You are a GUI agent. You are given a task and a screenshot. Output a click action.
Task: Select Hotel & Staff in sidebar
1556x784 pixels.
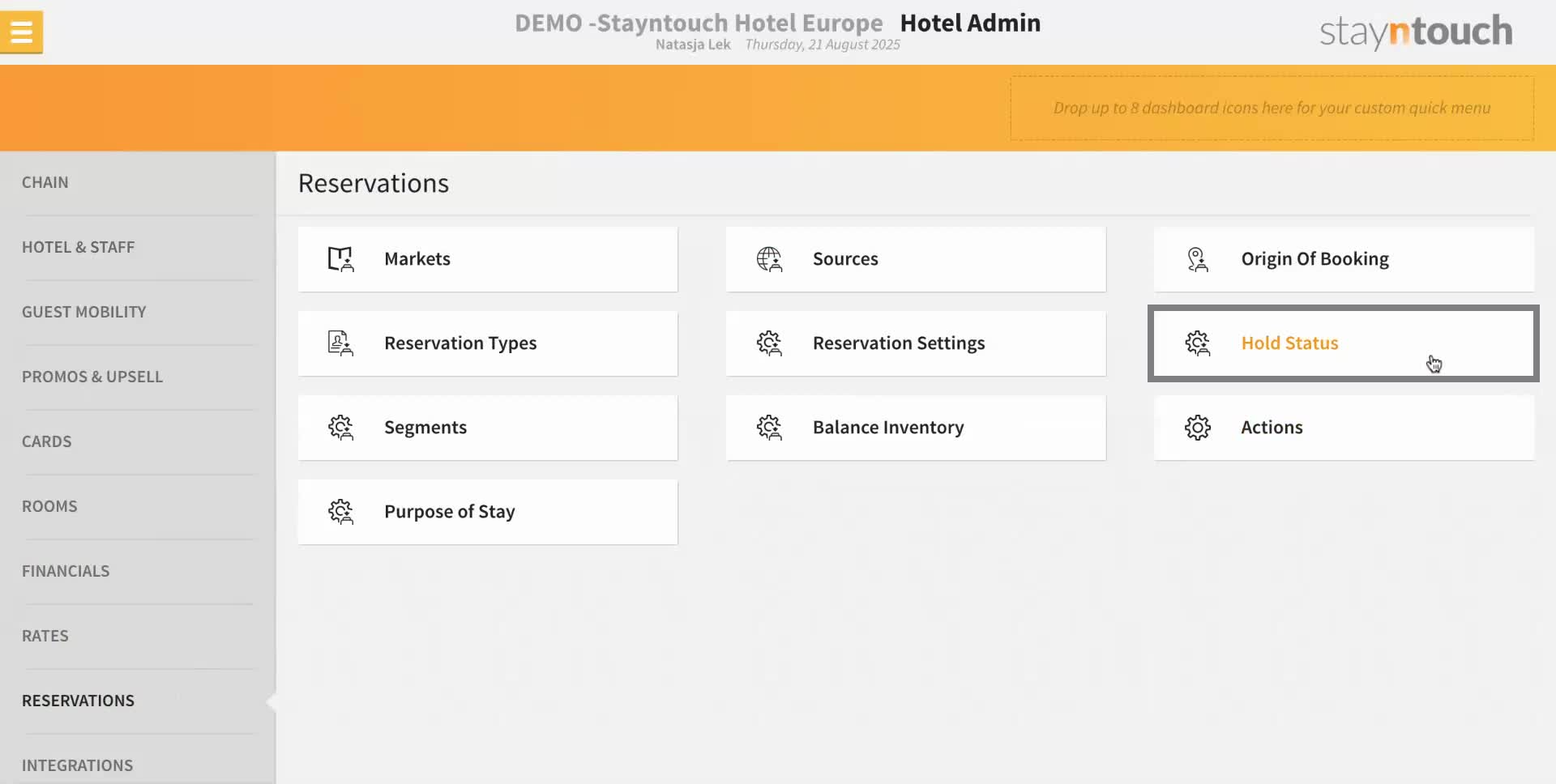[138, 248]
